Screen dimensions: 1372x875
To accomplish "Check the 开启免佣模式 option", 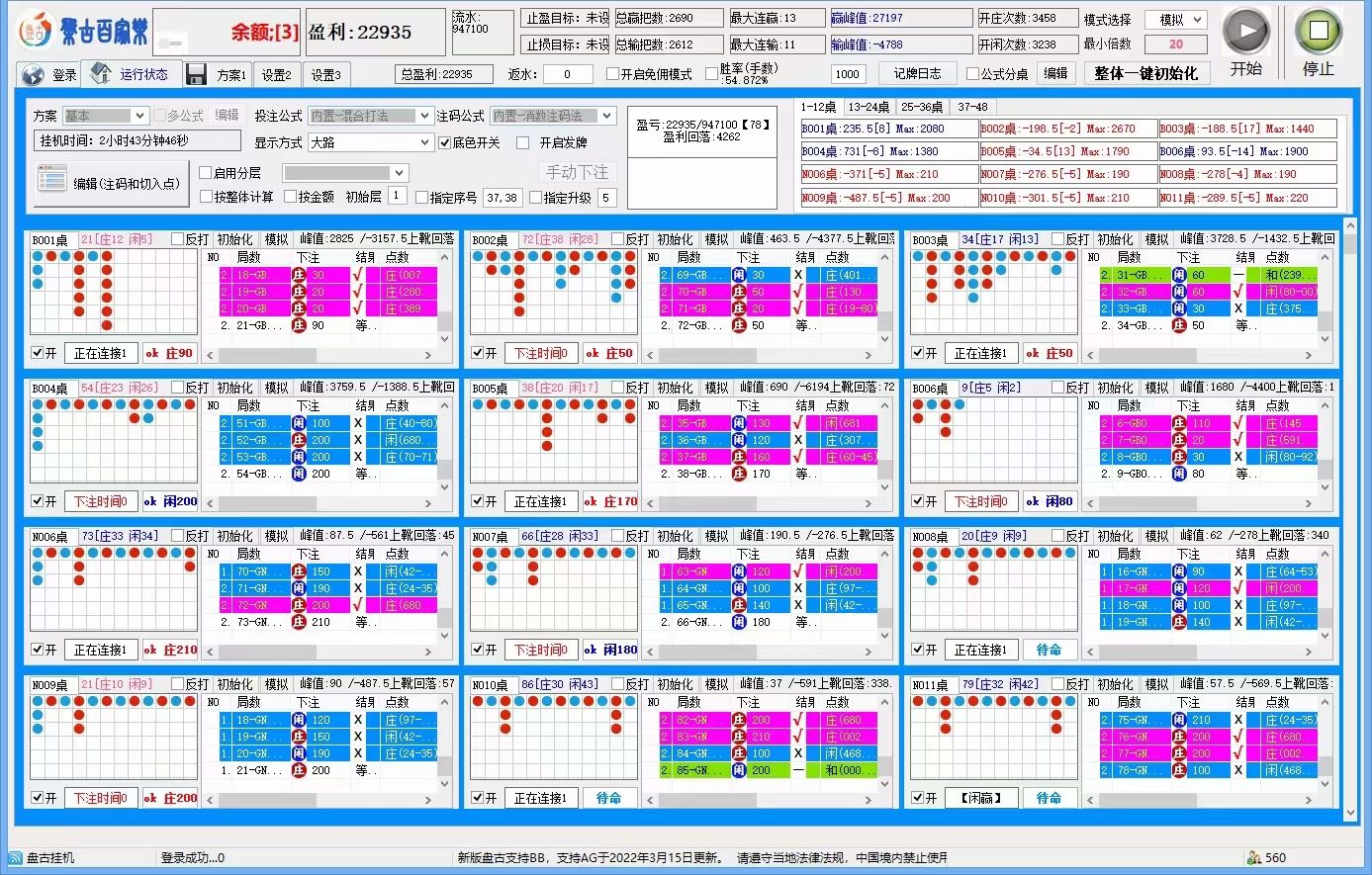I will [612, 74].
